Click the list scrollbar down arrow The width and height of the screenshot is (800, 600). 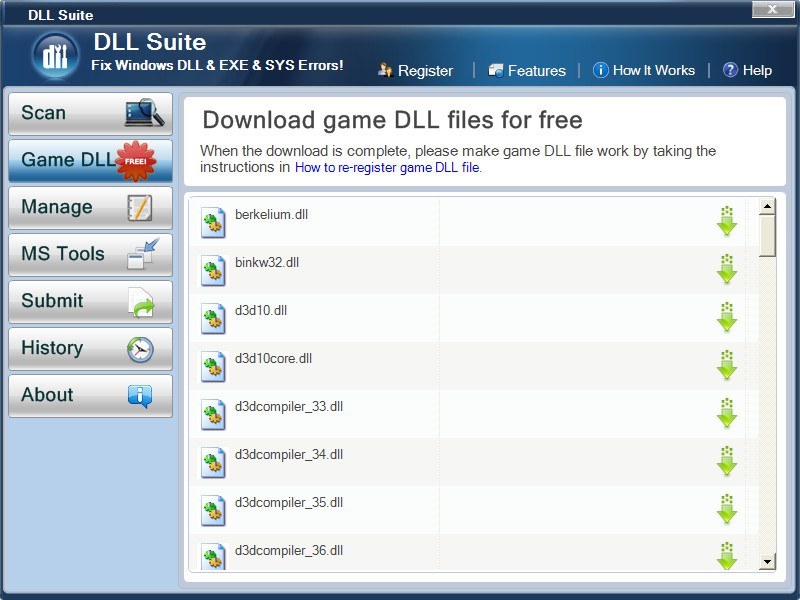point(767,562)
